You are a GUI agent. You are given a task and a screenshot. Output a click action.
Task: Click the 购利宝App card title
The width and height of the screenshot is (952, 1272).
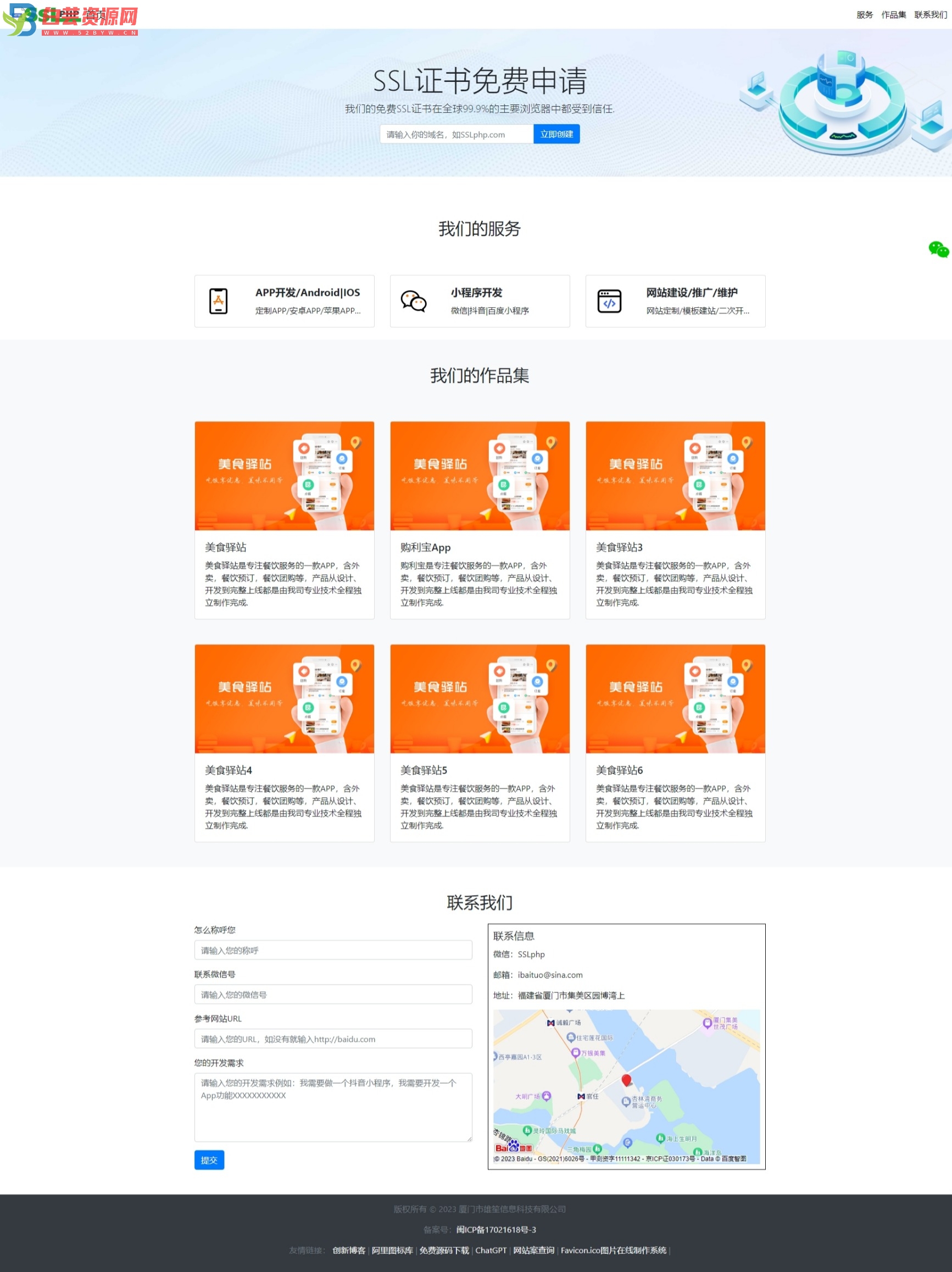[425, 547]
